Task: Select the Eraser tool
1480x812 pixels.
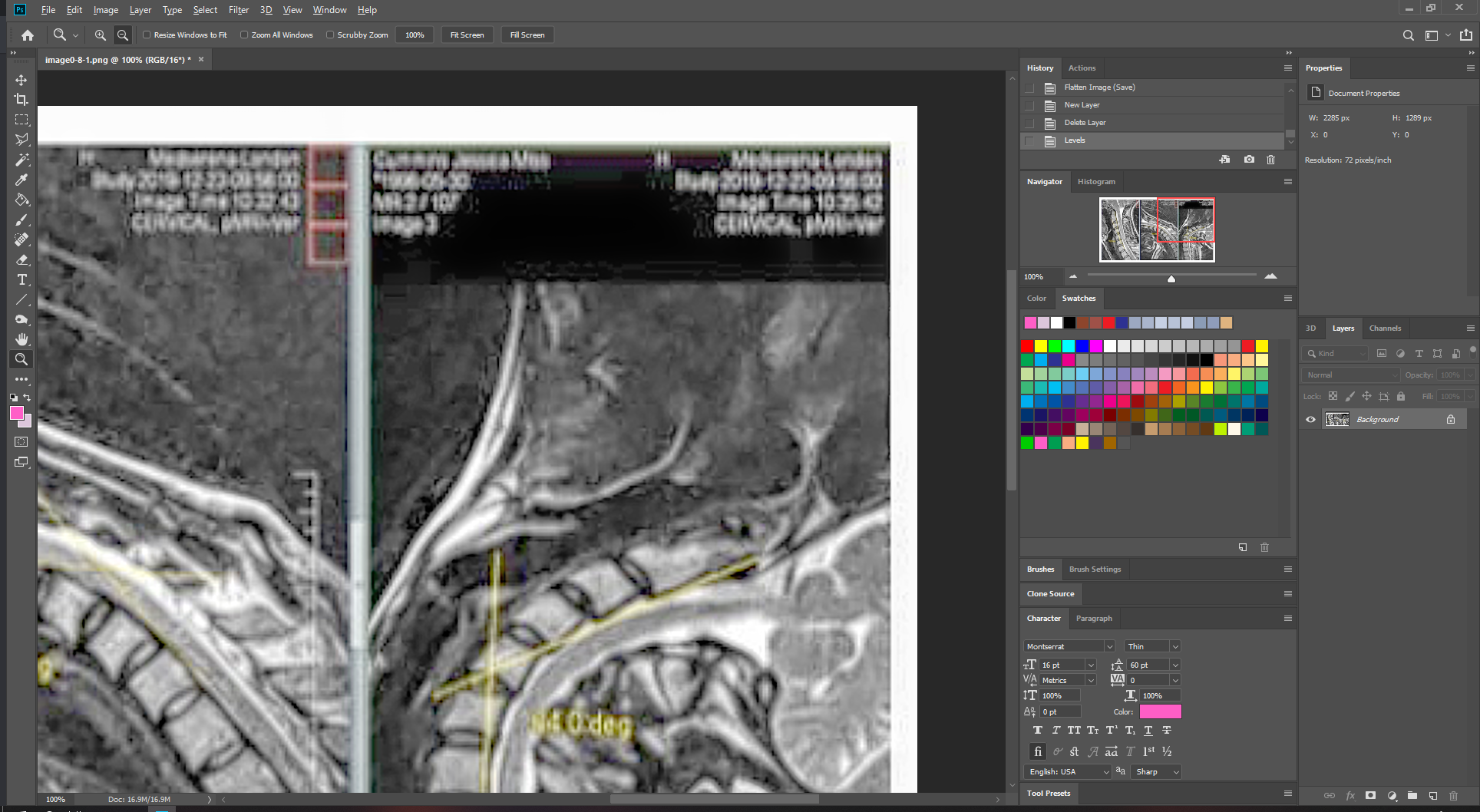Action: tap(21, 259)
